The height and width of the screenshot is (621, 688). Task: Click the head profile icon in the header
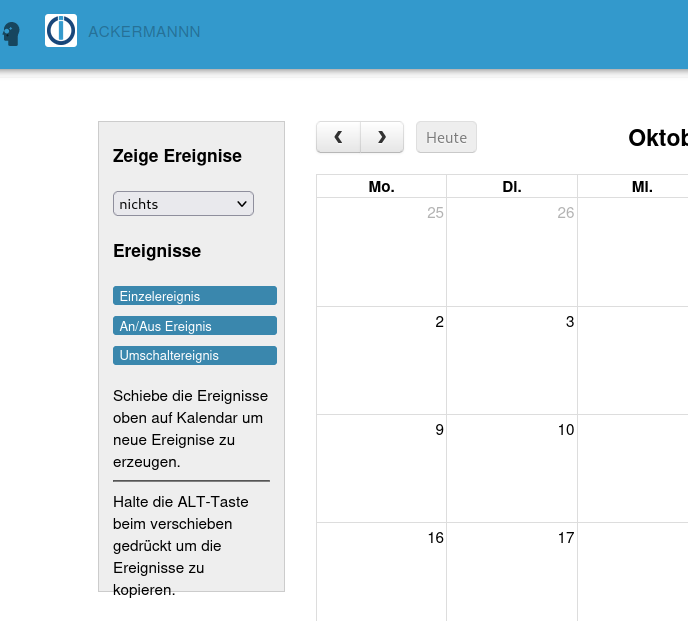(11, 33)
